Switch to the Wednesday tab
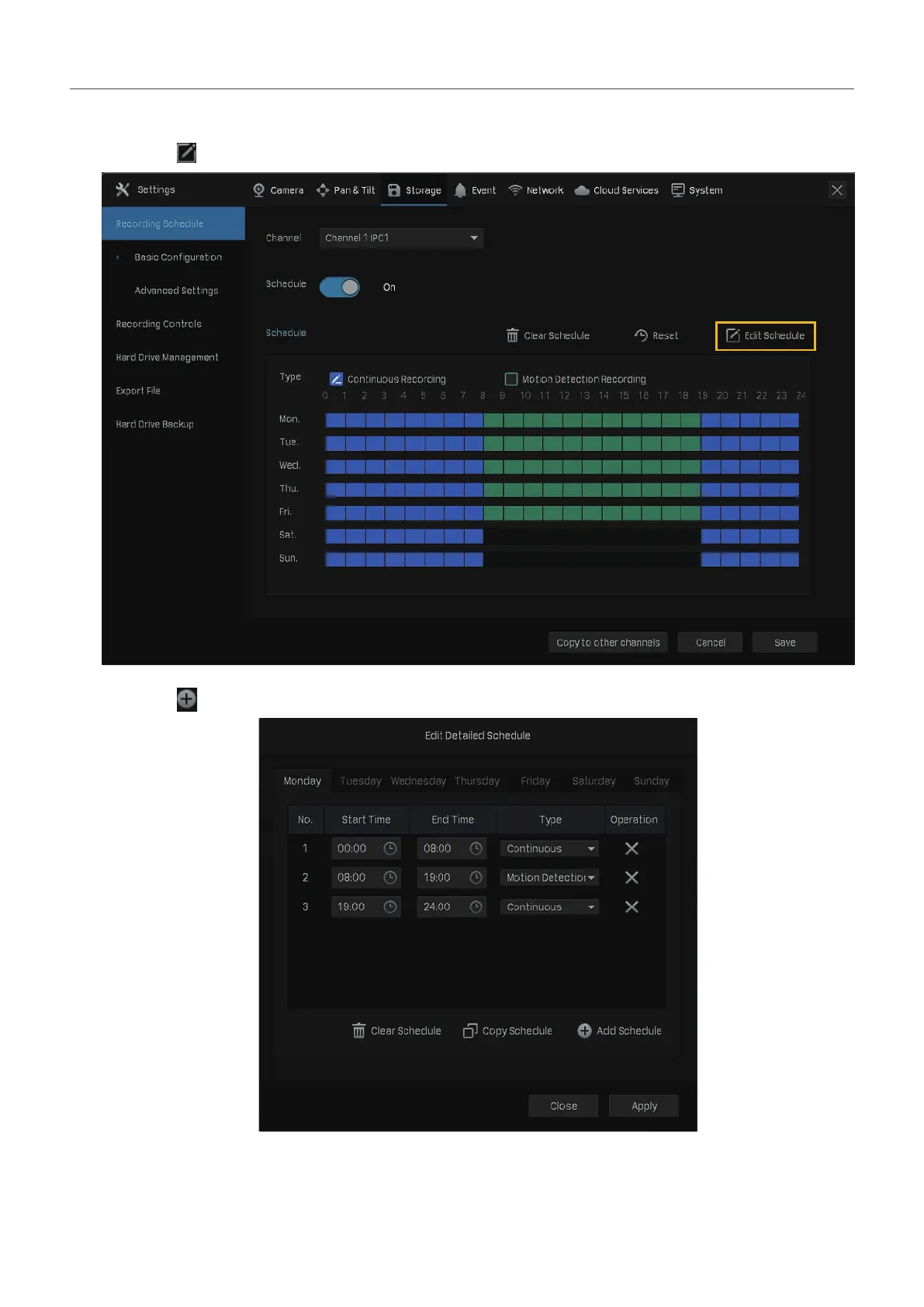This screenshot has width=924, height=1307. point(418,781)
